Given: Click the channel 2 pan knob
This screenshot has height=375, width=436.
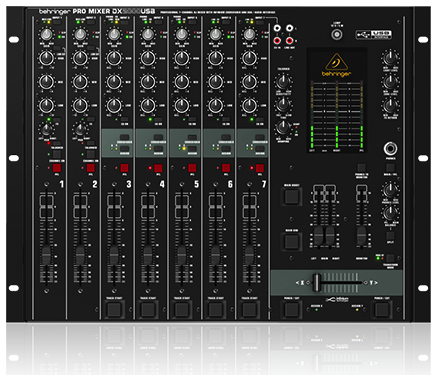Looking at the screenshot, I should click(80, 129).
